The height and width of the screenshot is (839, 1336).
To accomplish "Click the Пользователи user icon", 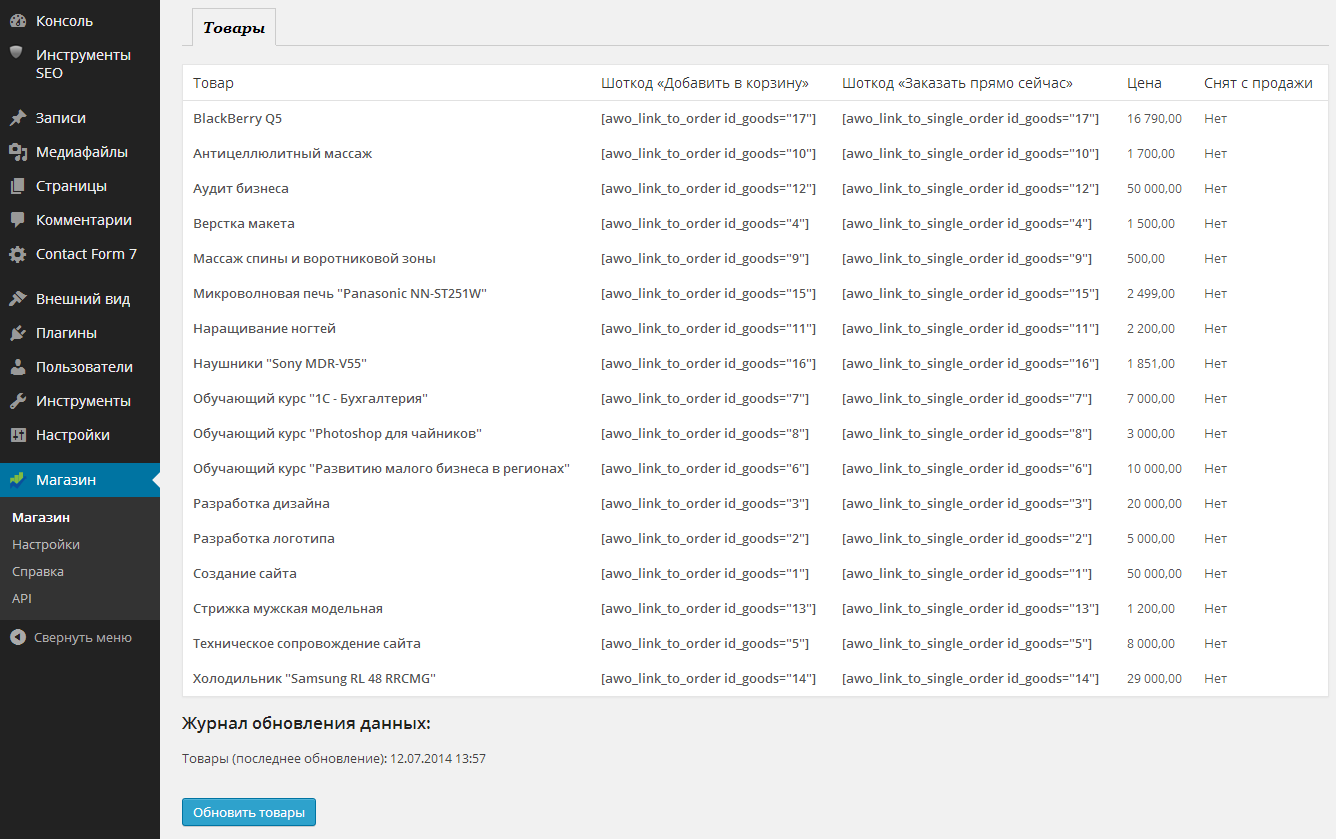I will (18, 367).
